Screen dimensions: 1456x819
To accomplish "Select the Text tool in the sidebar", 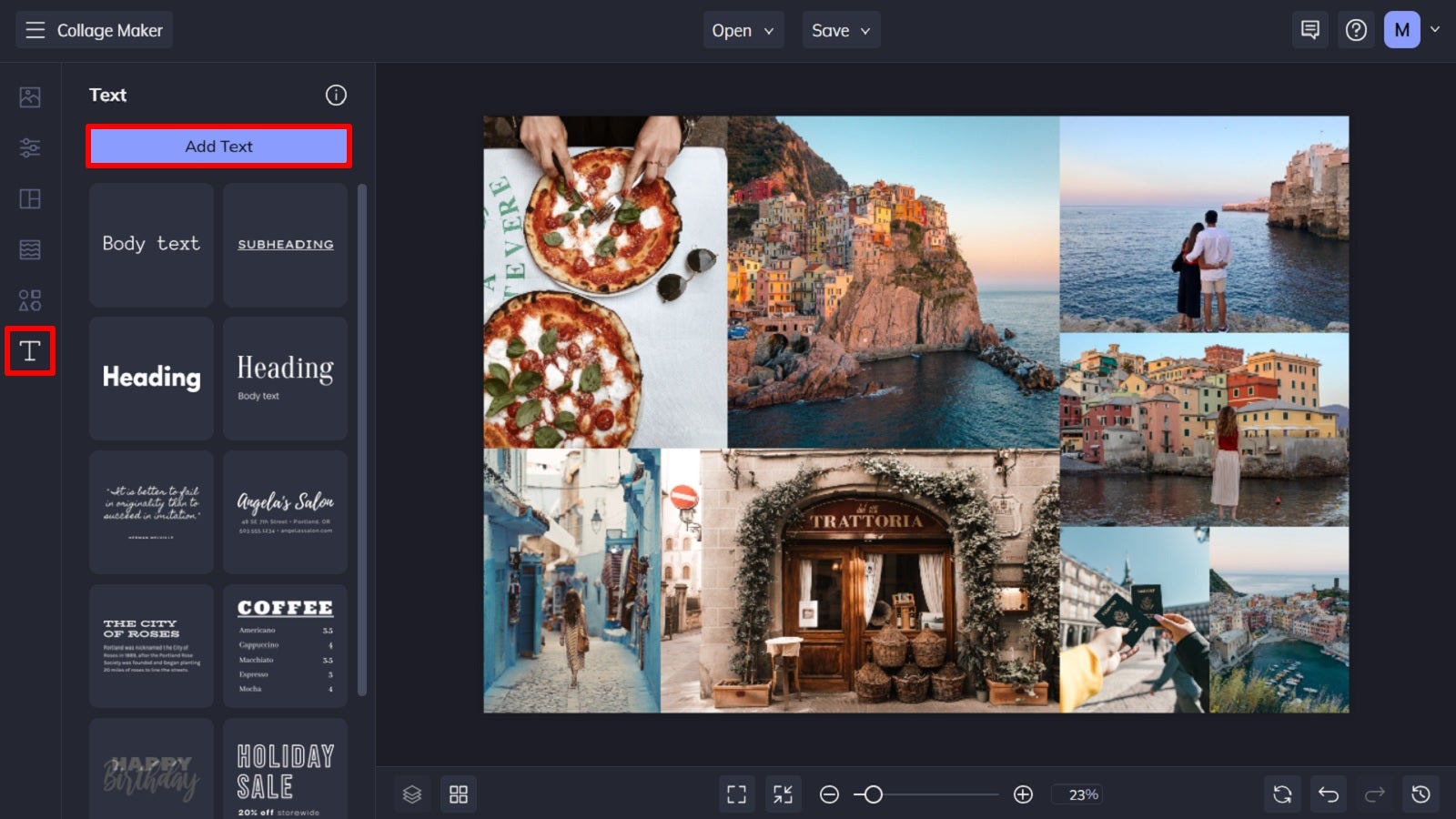I will (x=29, y=351).
